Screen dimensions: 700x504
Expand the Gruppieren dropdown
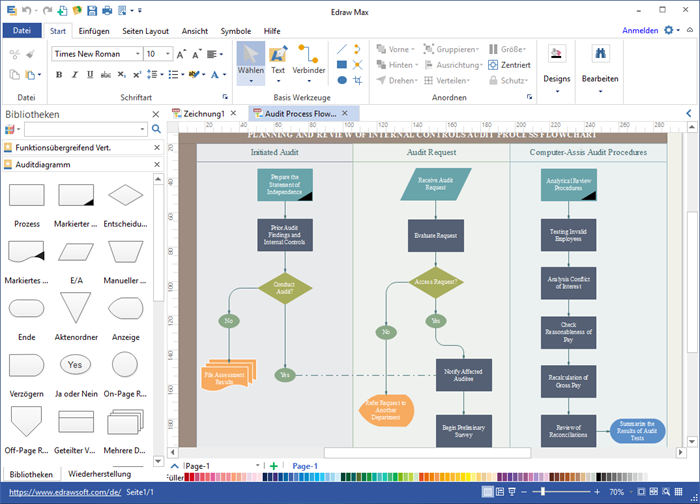(x=477, y=49)
